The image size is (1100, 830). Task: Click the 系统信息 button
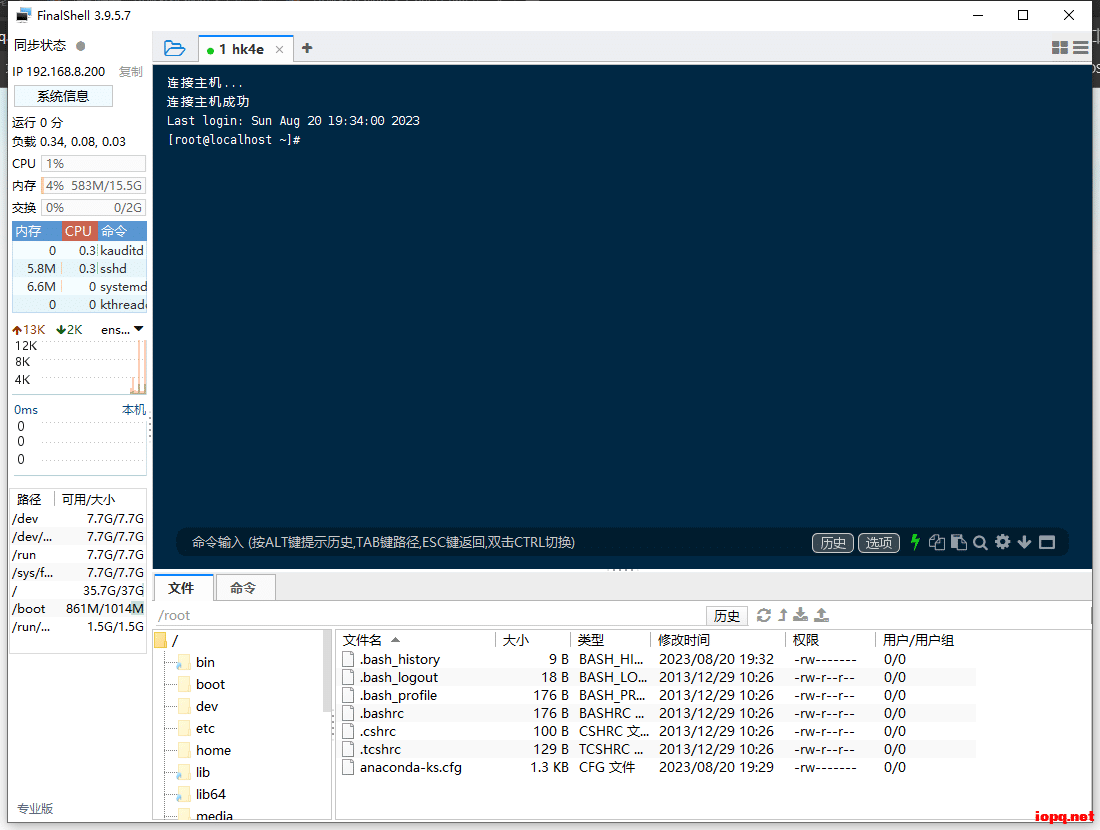tap(63, 96)
